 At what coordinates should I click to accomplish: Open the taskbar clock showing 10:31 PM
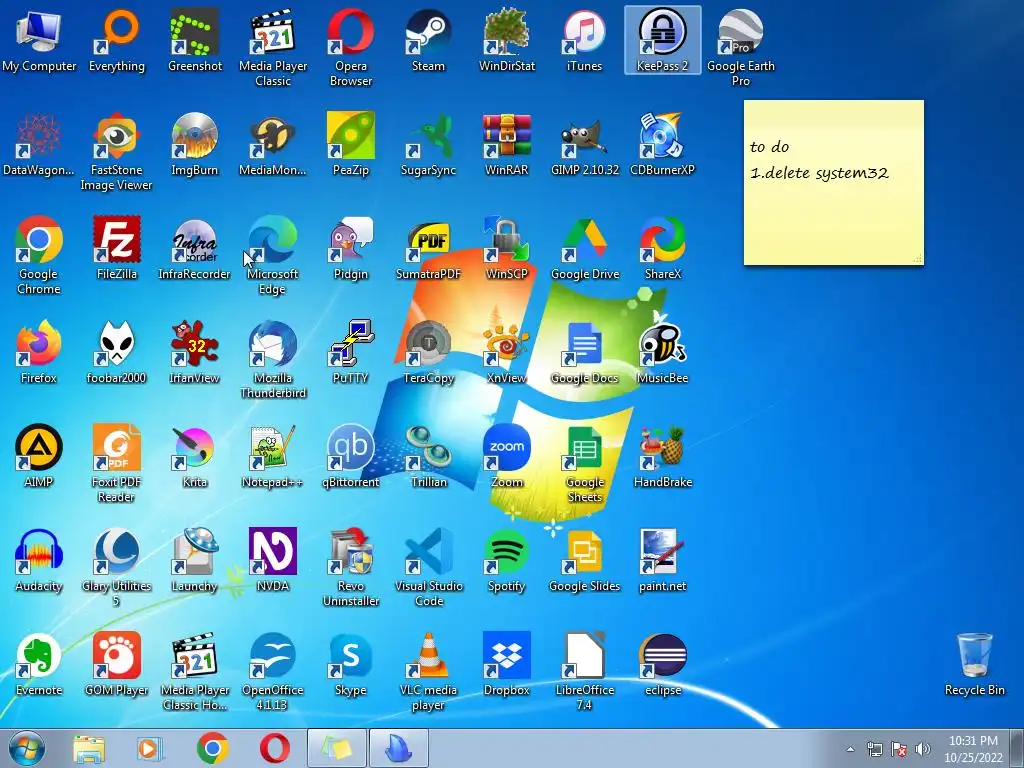point(973,749)
